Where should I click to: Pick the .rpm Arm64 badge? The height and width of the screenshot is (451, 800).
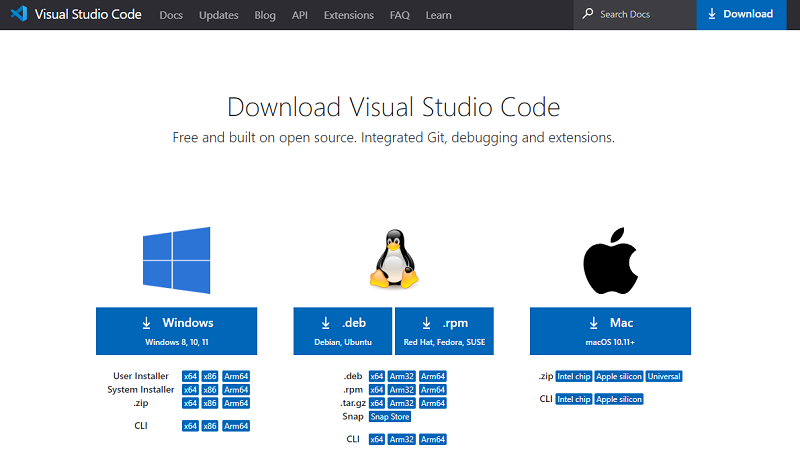pyautogui.click(x=433, y=390)
